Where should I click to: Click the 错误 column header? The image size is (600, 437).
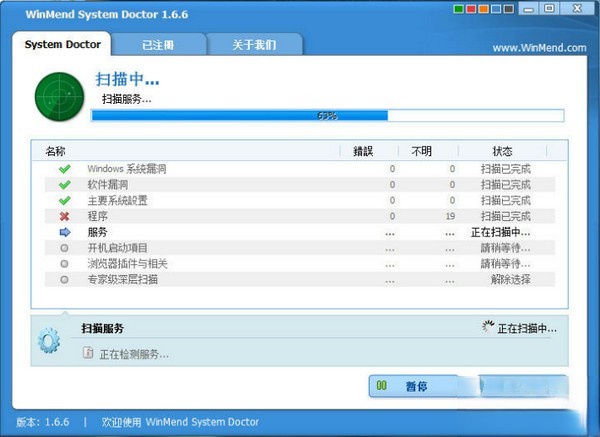point(363,151)
